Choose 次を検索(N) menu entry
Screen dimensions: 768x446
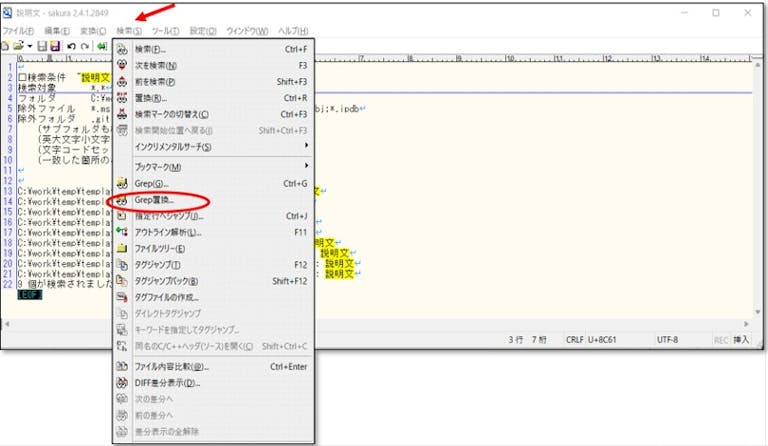click(x=214, y=66)
